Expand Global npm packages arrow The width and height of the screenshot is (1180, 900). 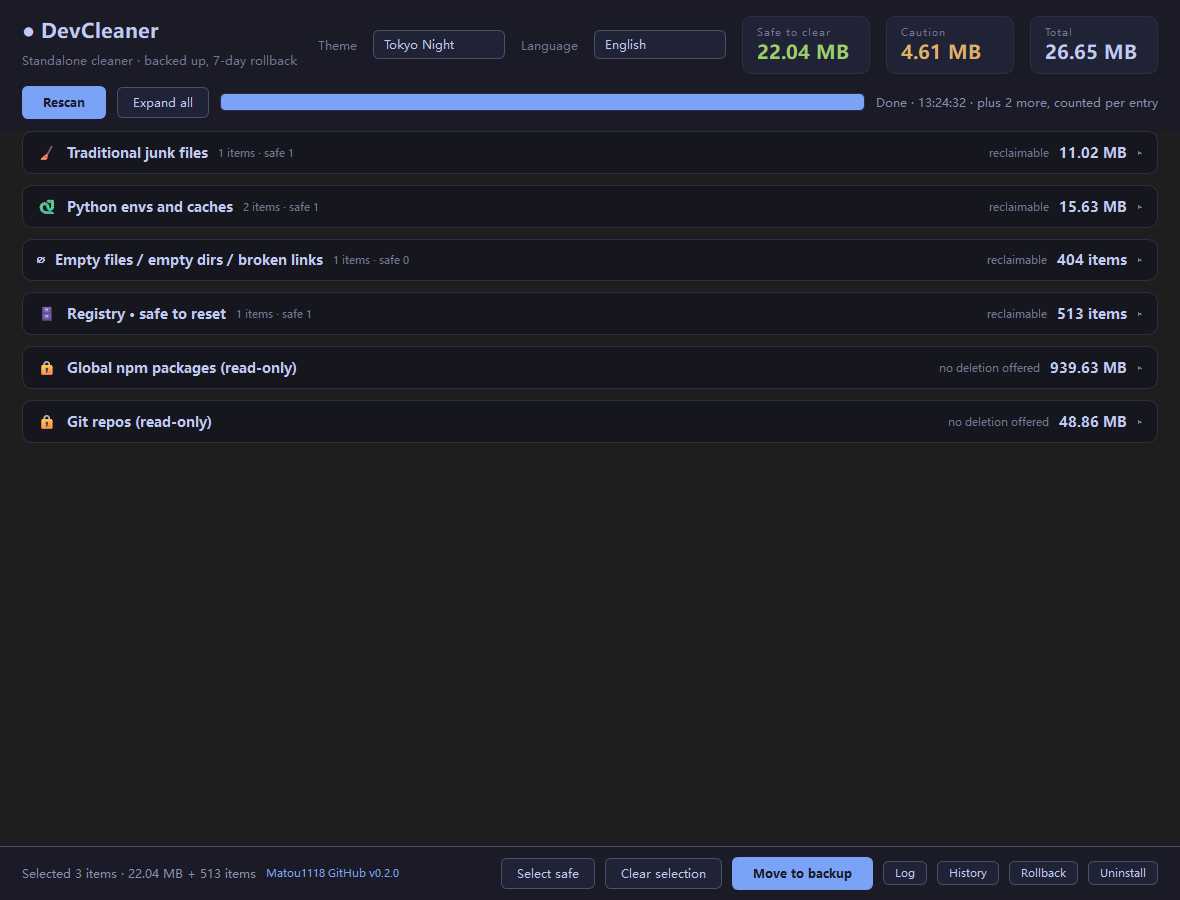(x=1140, y=368)
